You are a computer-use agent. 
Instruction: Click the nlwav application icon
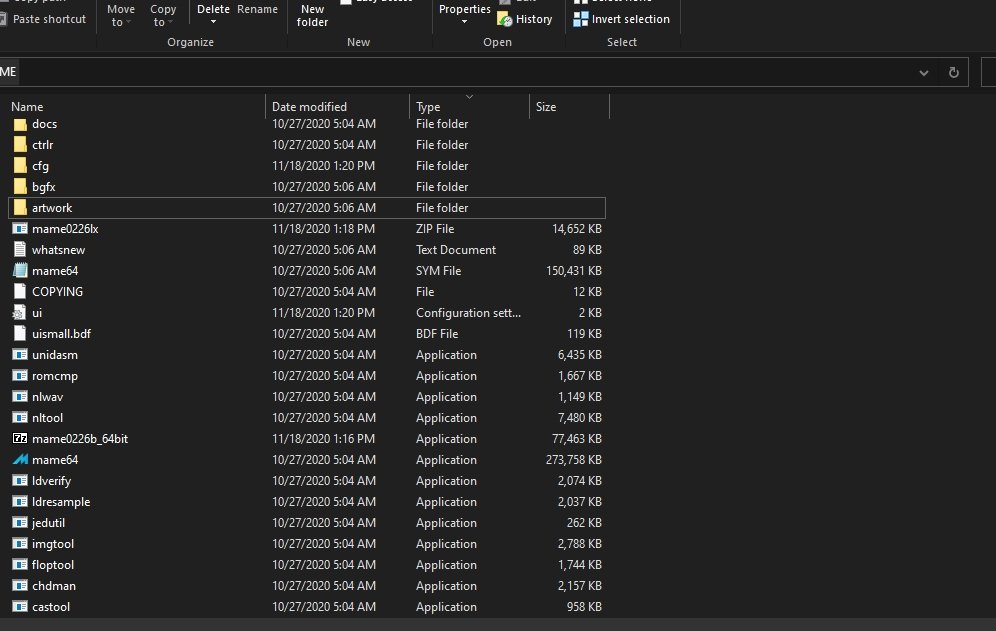[20, 397]
